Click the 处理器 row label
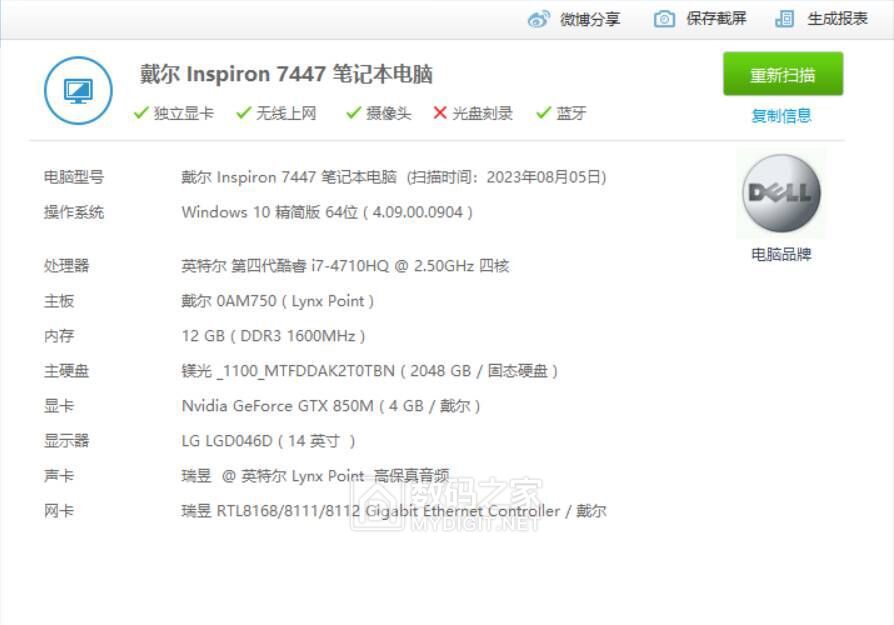 click(66, 266)
